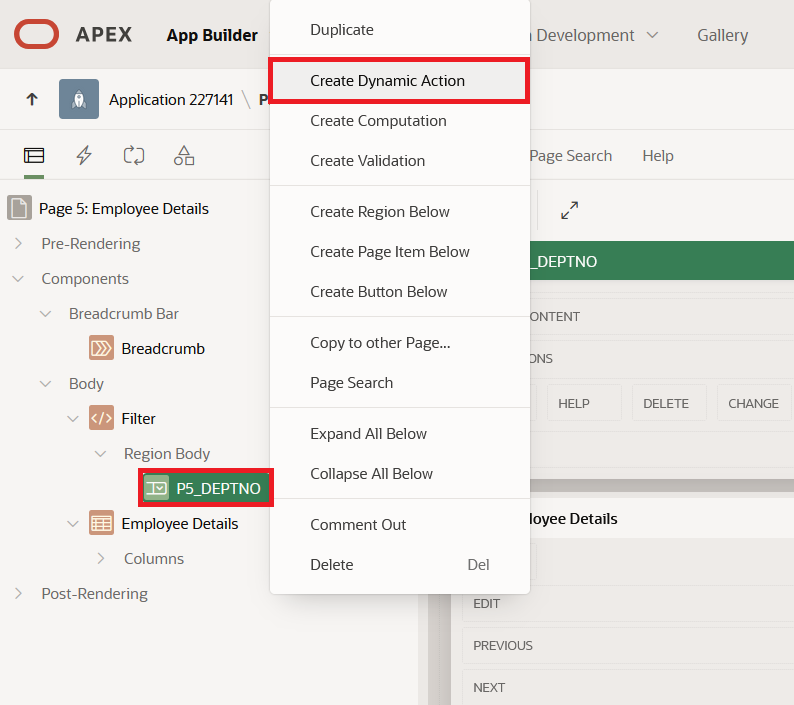
Task: Click the Gallery link
Action: click(722, 35)
